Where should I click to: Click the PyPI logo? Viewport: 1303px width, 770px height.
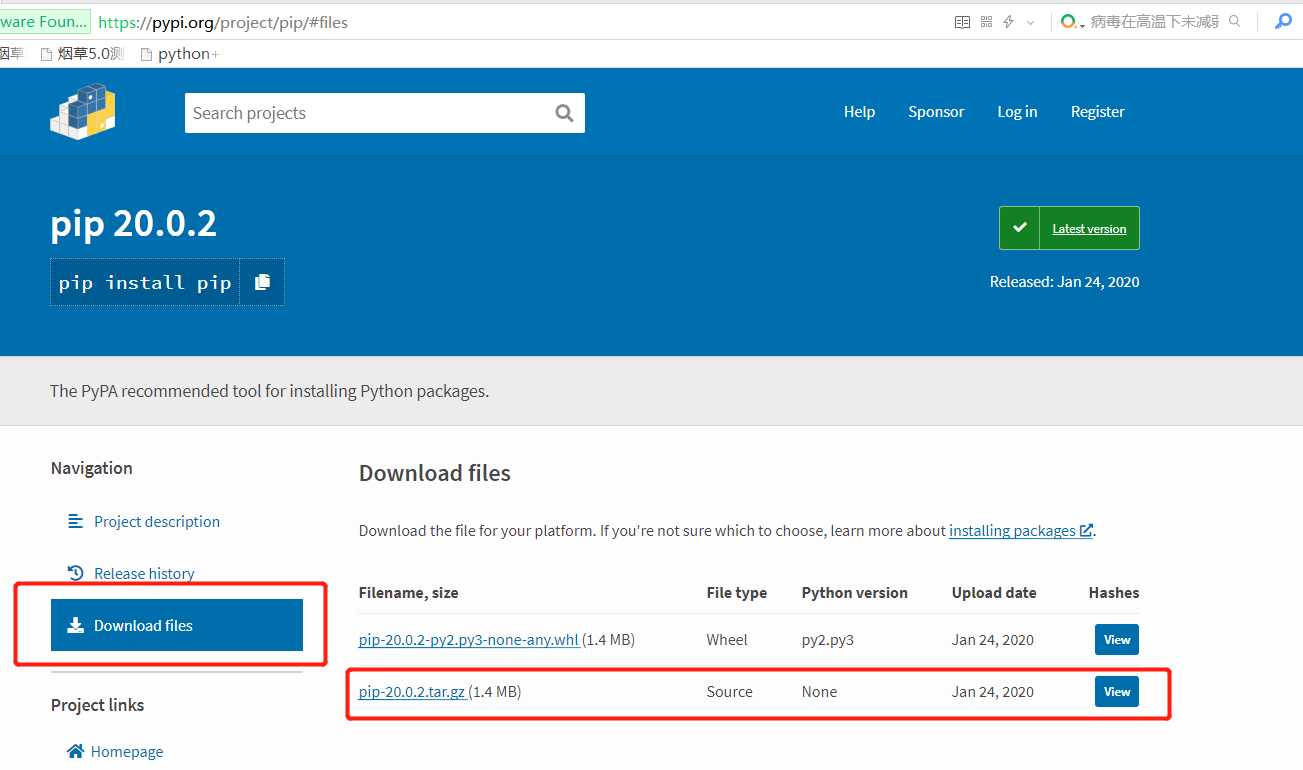click(83, 112)
